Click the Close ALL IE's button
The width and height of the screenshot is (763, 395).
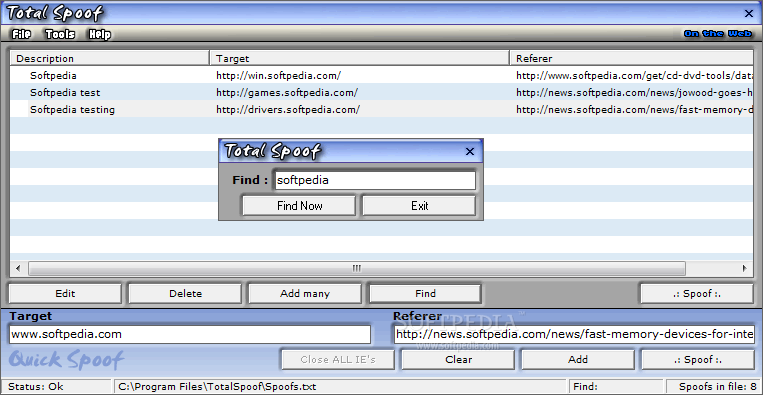tap(338, 360)
